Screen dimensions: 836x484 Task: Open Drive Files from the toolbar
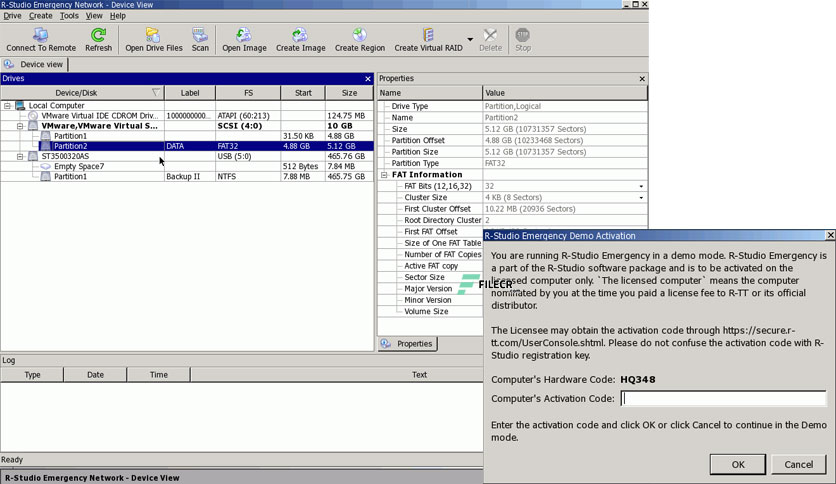[x=154, y=40]
